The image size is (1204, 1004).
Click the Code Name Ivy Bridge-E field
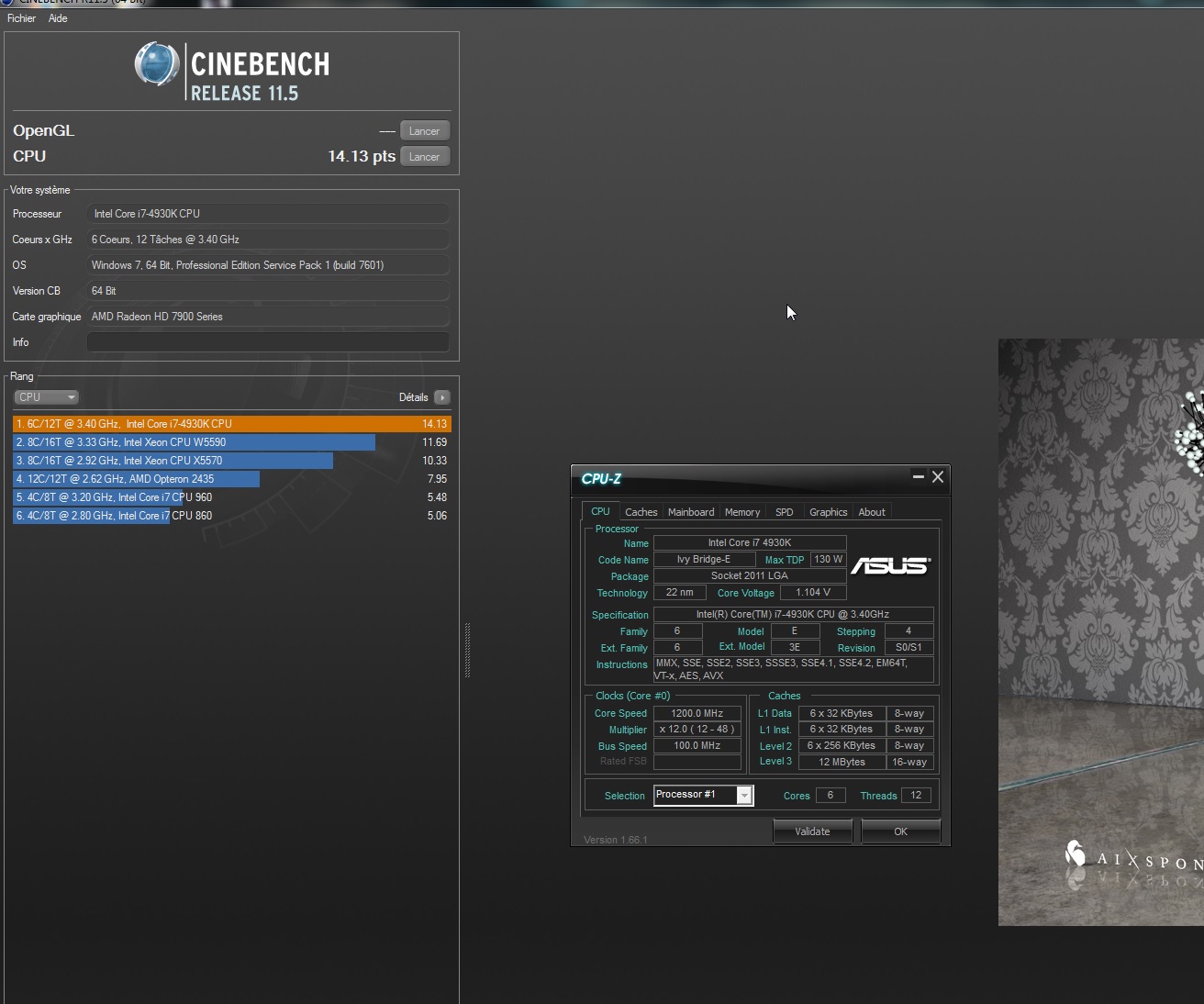[704, 560]
